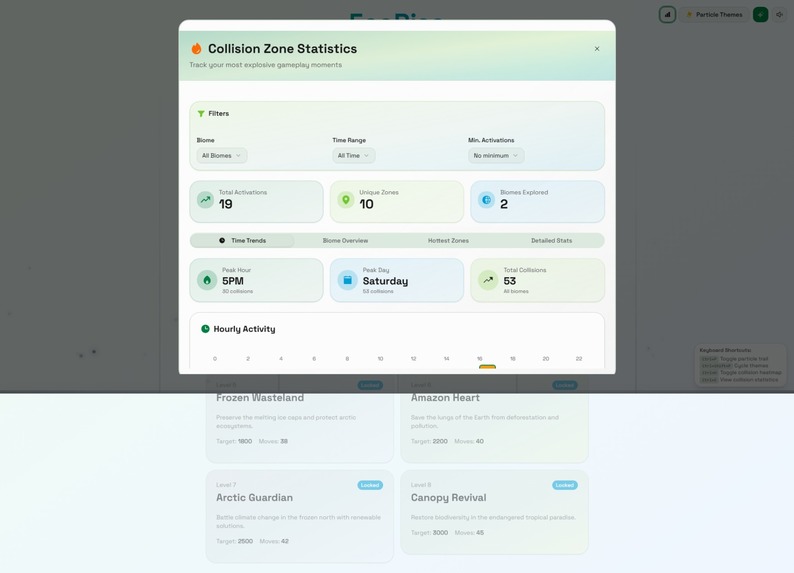Click the Hourly Activity clock icon
Screen dimensions: 794x573
point(205,329)
